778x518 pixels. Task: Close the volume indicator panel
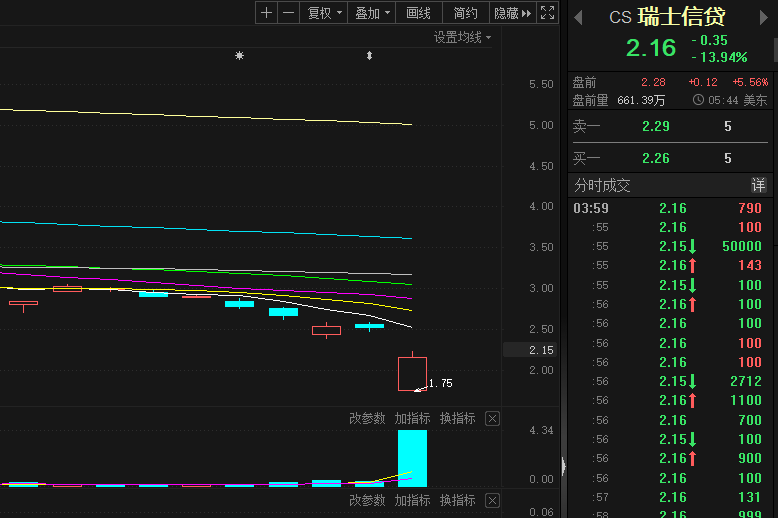pos(492,418)
